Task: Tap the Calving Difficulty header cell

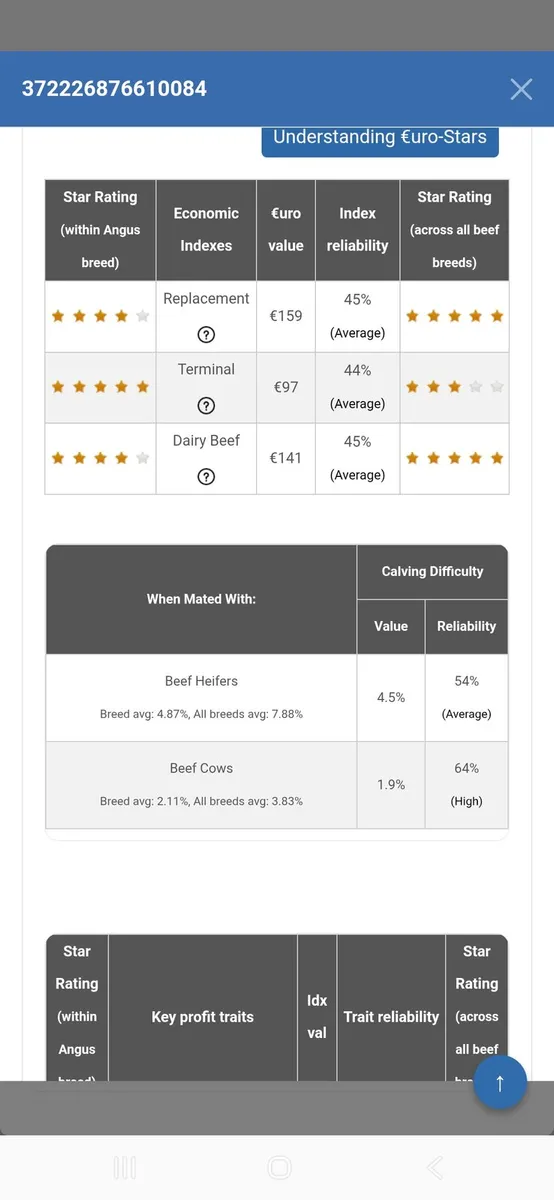Action: [x=432, y=572]
